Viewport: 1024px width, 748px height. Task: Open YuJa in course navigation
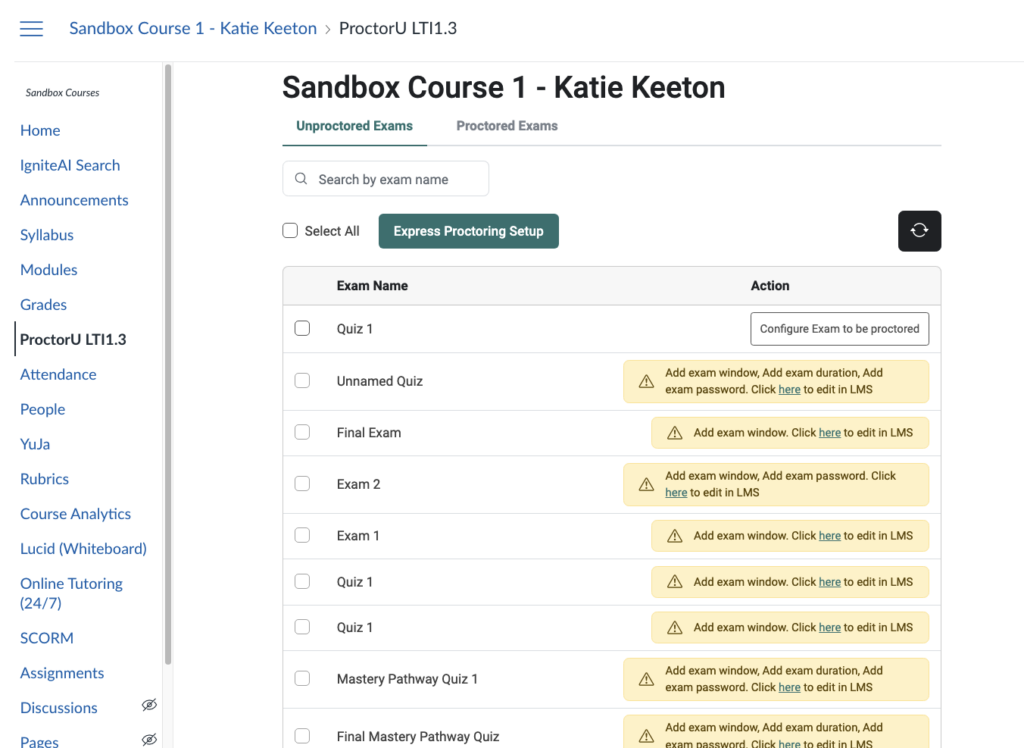pyautogui.click(x=35, y=444)
